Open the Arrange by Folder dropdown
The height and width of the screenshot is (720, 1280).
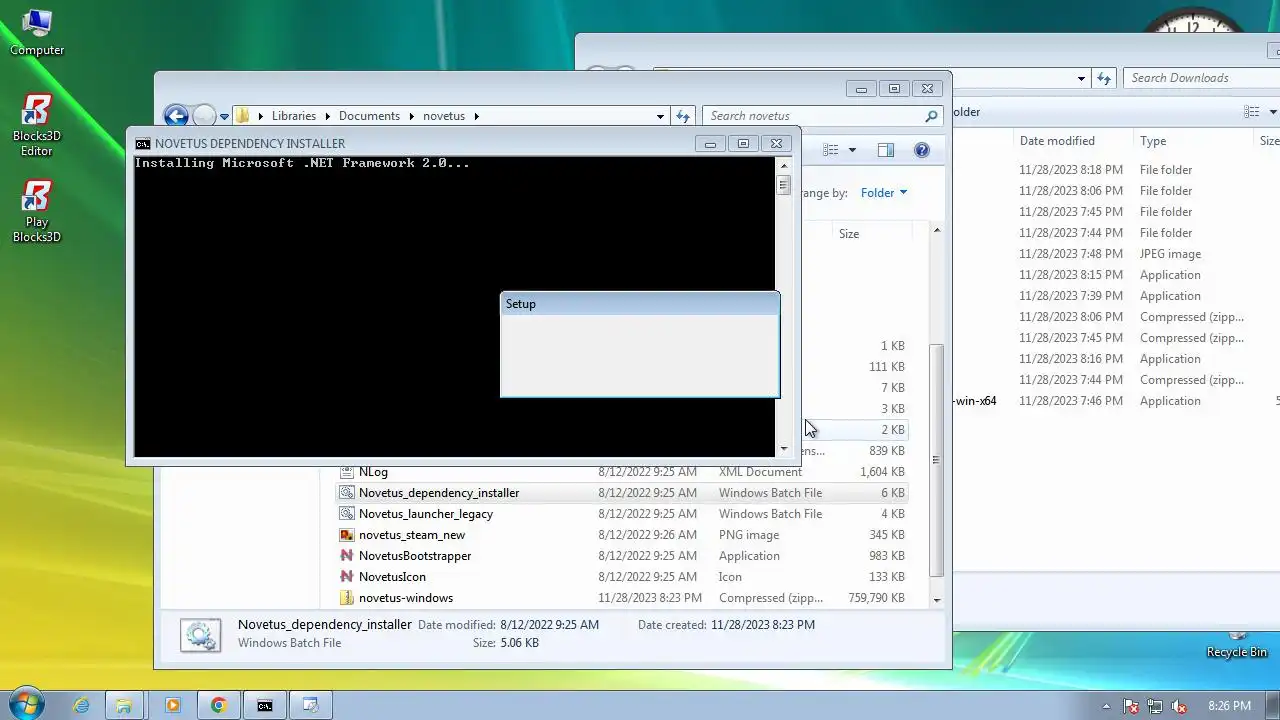884,193
